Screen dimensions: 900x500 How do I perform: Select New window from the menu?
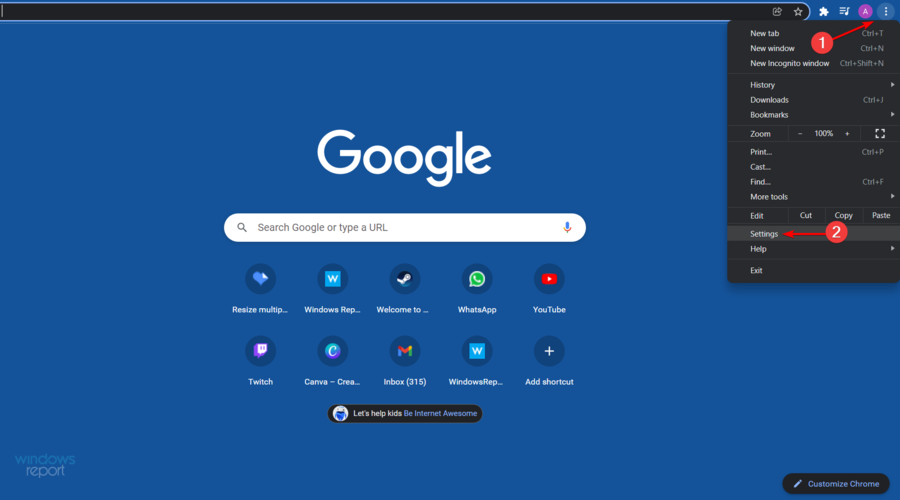click(813, 48)
